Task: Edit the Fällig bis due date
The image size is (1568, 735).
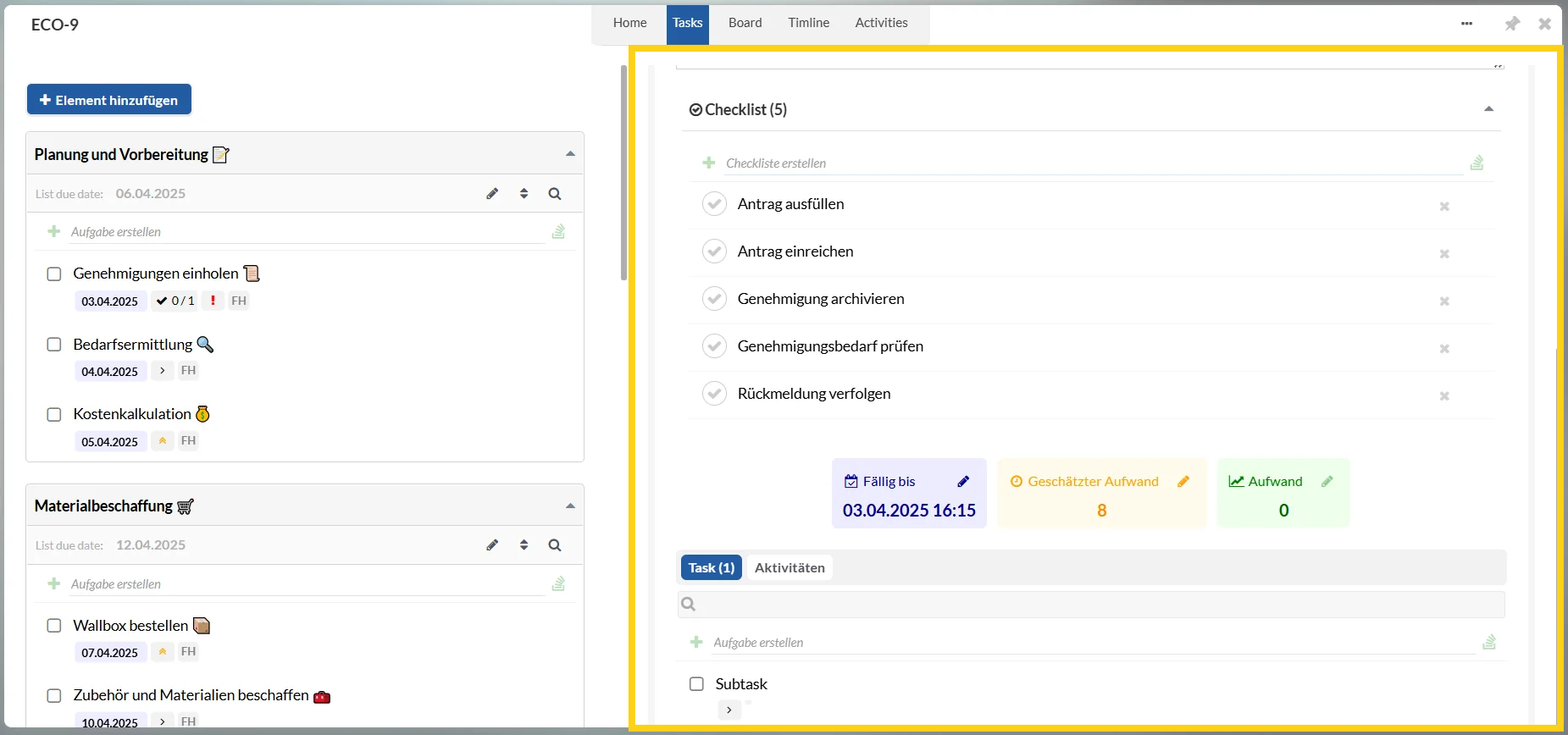Action: coord(963,482)
